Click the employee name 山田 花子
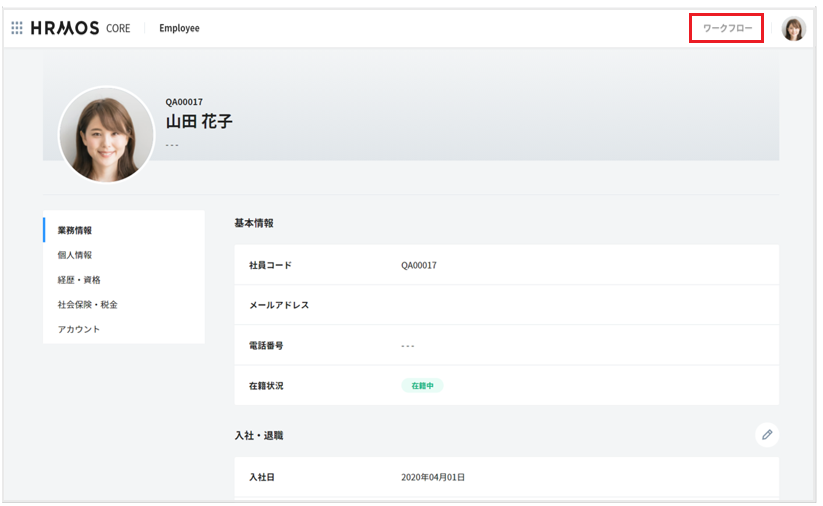The image size is (823, 506). (x=199, y=121)
